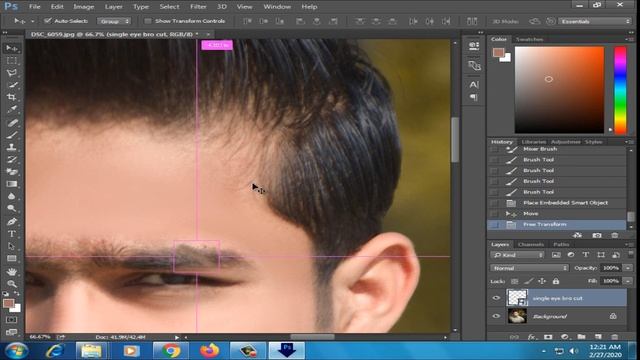Select the Free Transform history state
Viewport: 640px width, 360px height.
pos(557,224)
